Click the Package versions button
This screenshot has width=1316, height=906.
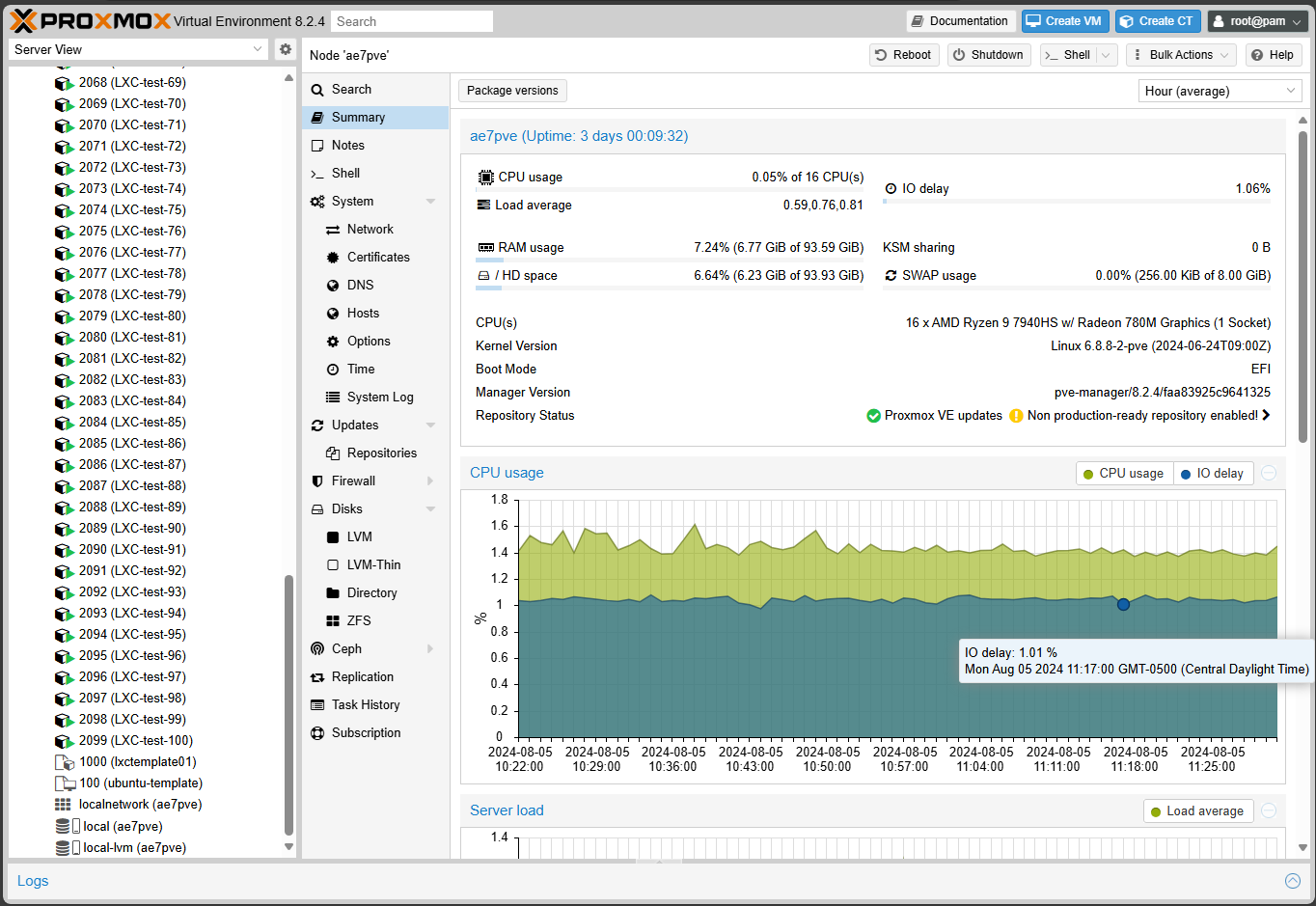click(512, 91)
